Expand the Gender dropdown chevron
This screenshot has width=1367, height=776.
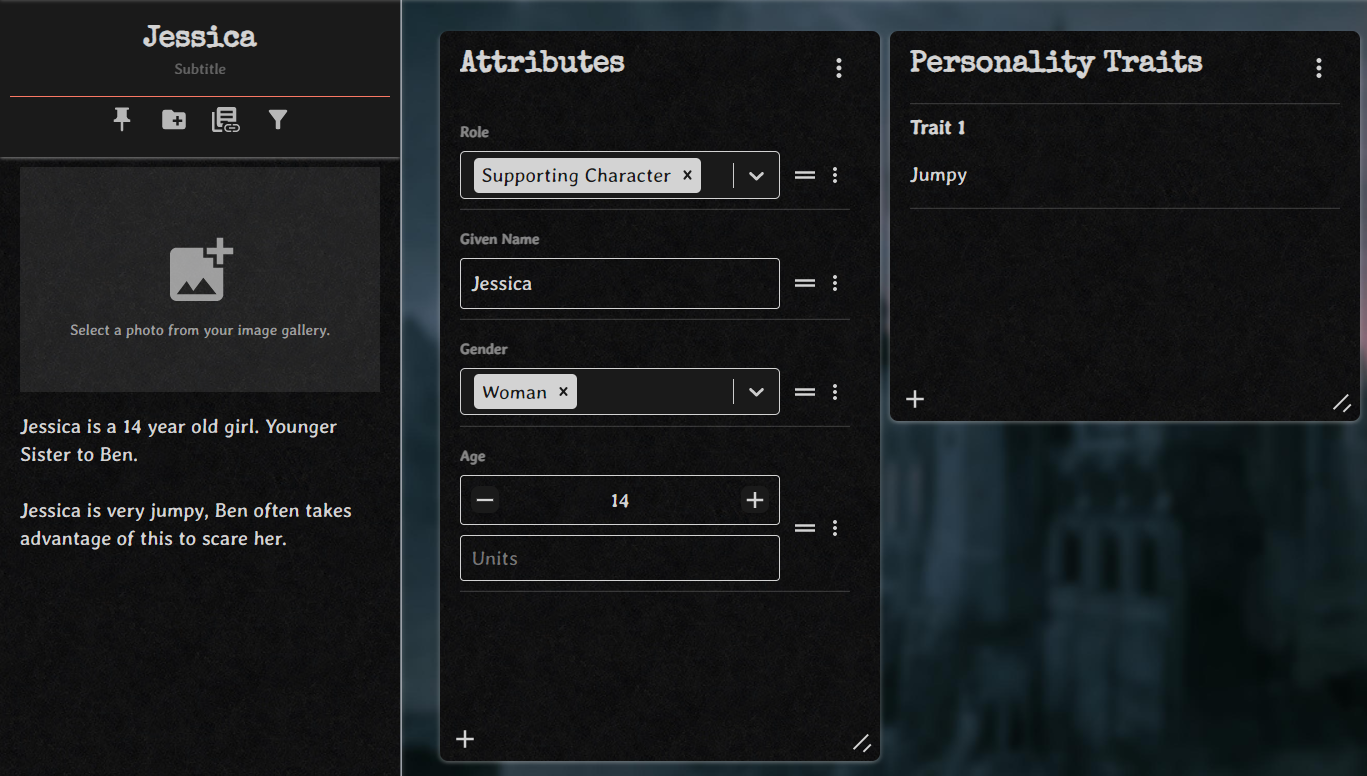point(757,393)
